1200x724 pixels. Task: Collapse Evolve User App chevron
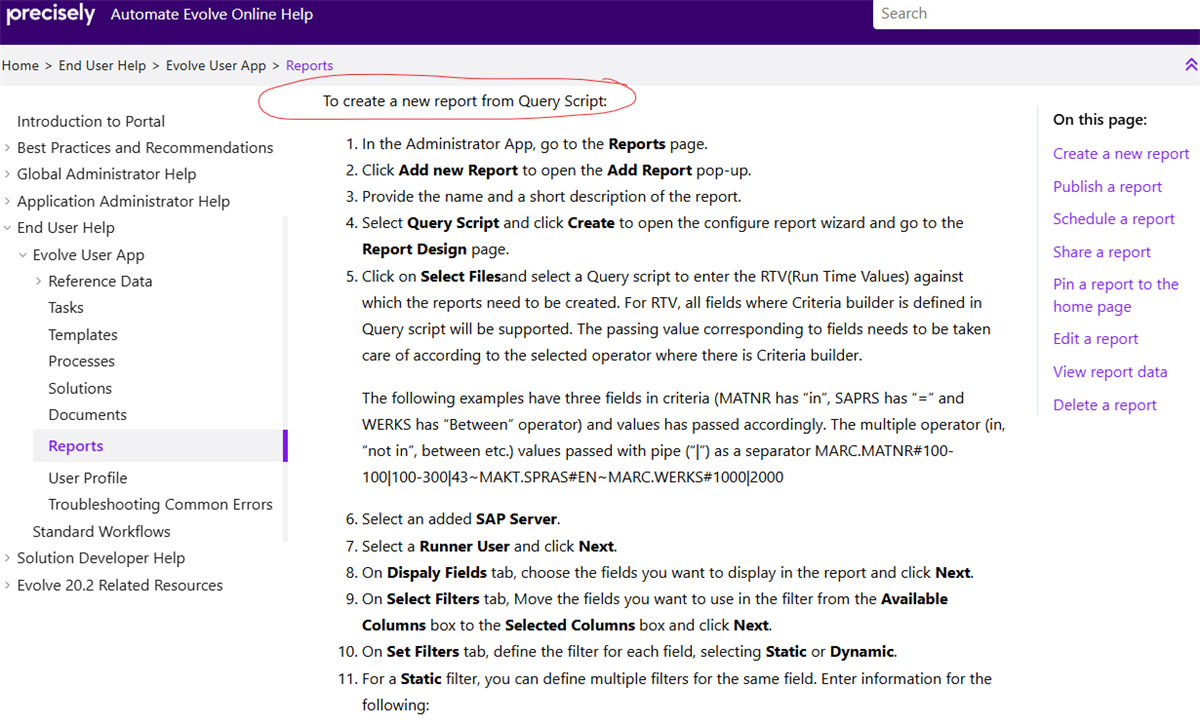coord(23,255)
